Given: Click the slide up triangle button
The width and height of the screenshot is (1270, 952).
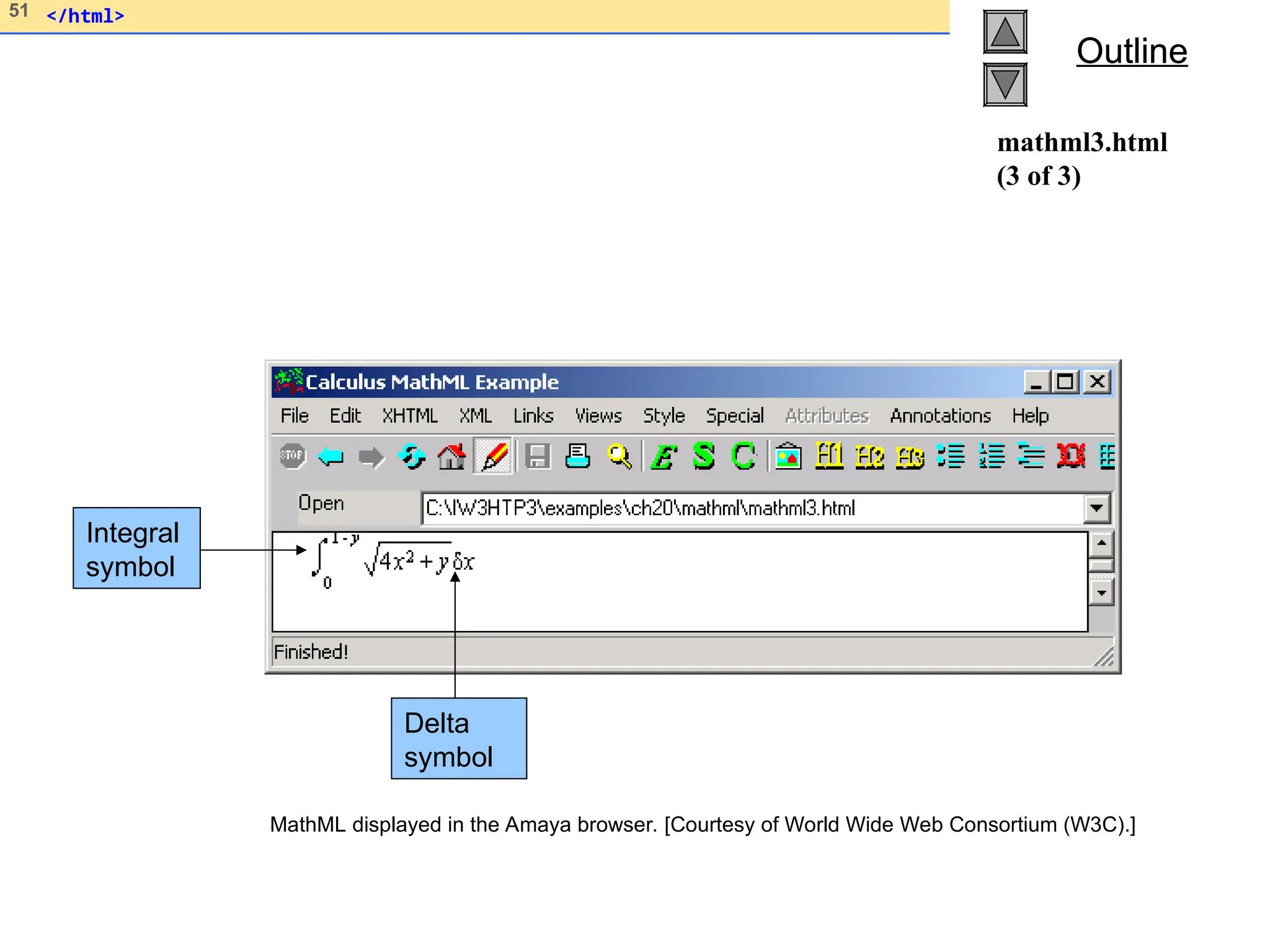Looking at the screenshot, I should point(1005,32).
